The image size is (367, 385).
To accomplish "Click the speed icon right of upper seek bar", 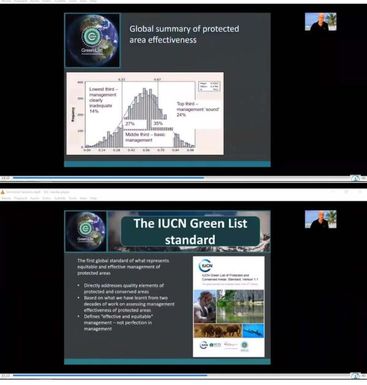I will coord(356,178).
